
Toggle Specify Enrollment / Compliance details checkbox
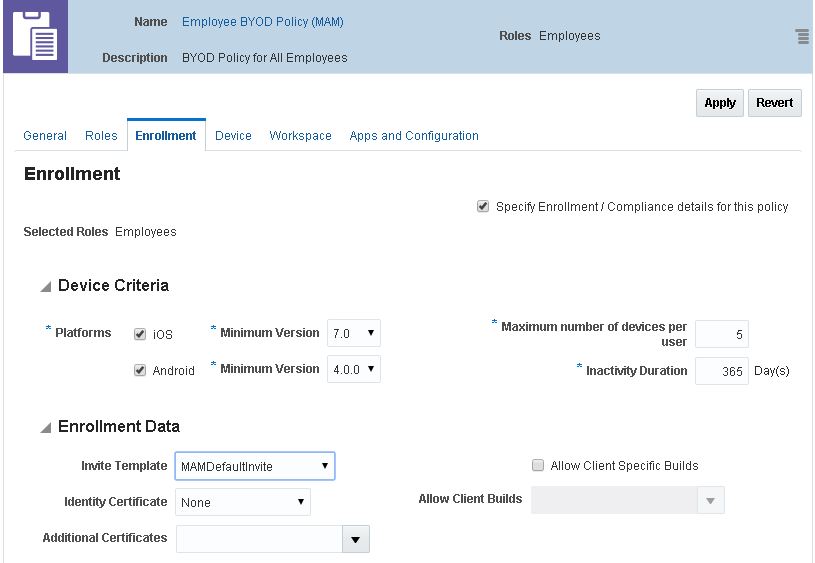point(483,206)
